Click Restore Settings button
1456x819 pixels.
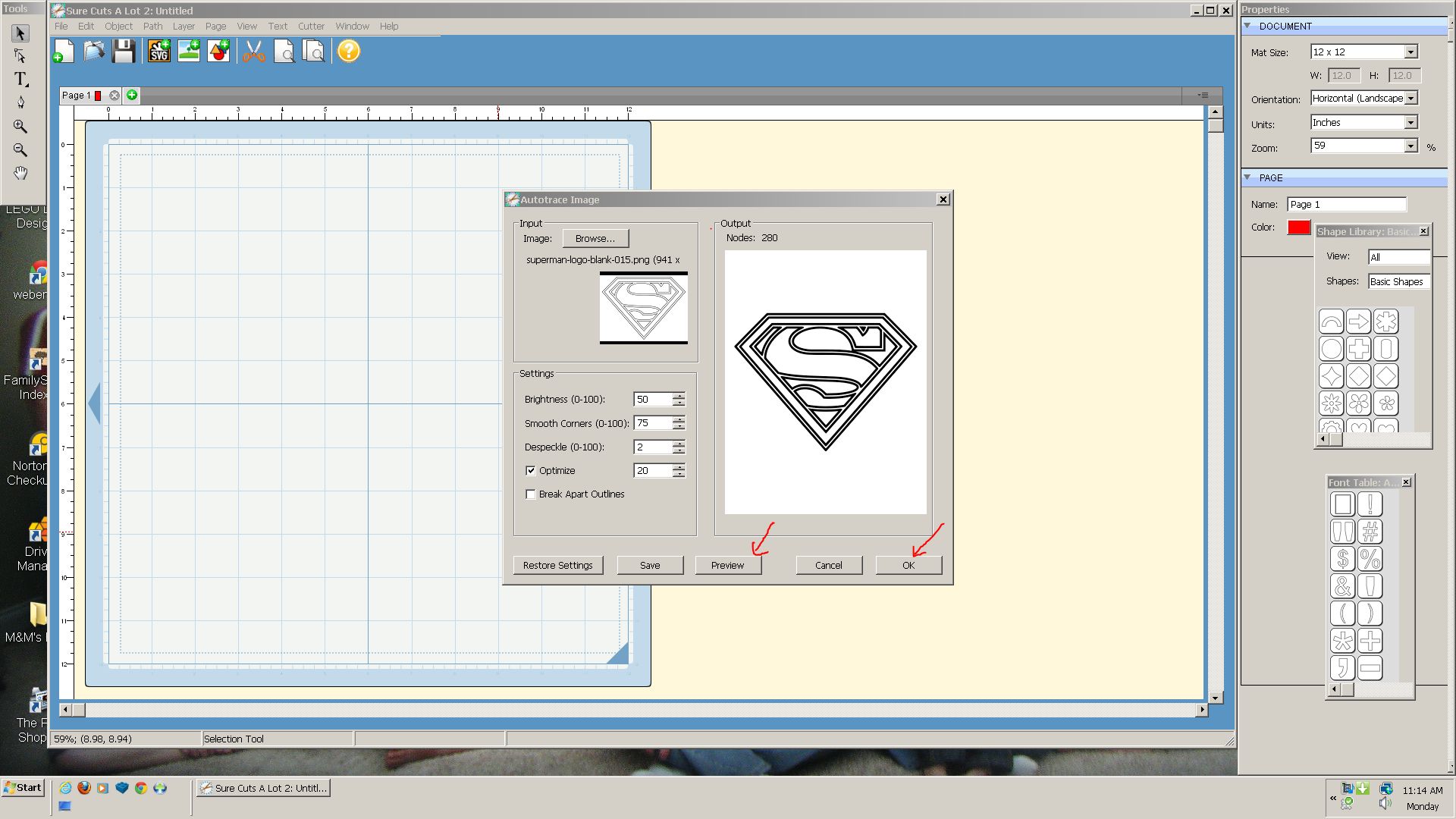[558, 565]
